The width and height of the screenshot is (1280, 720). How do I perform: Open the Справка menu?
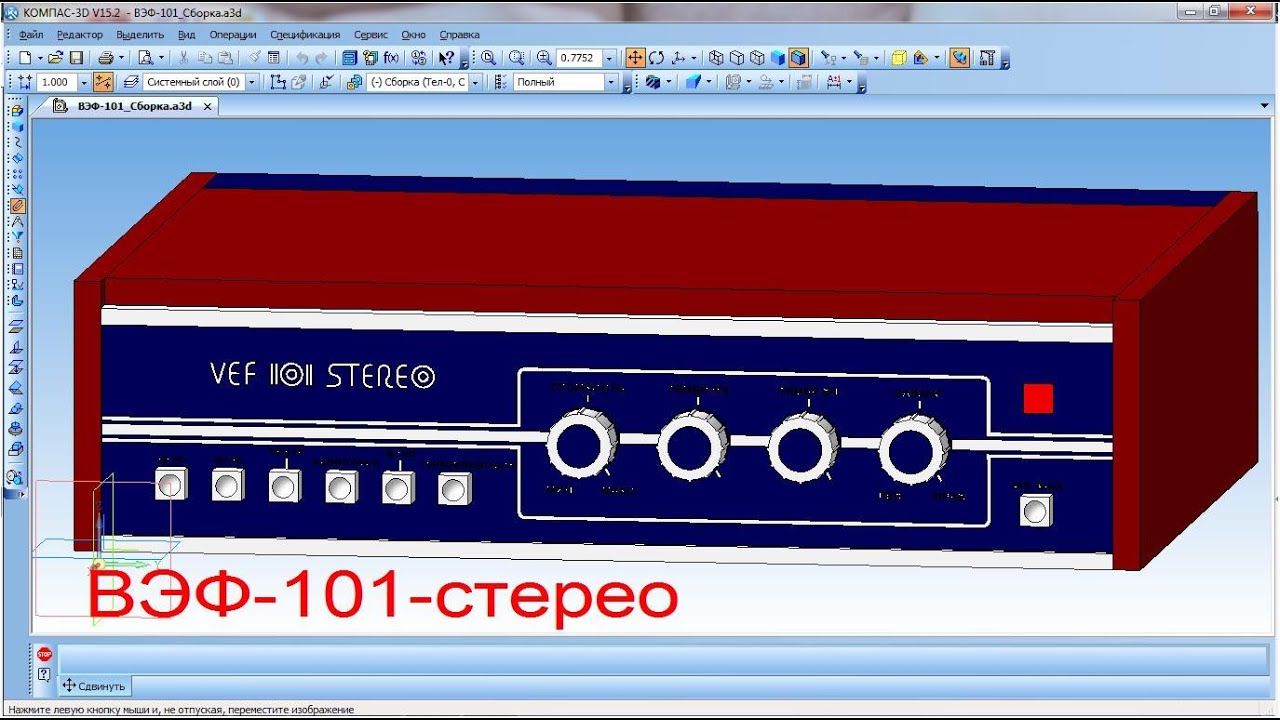pos(460,35)
